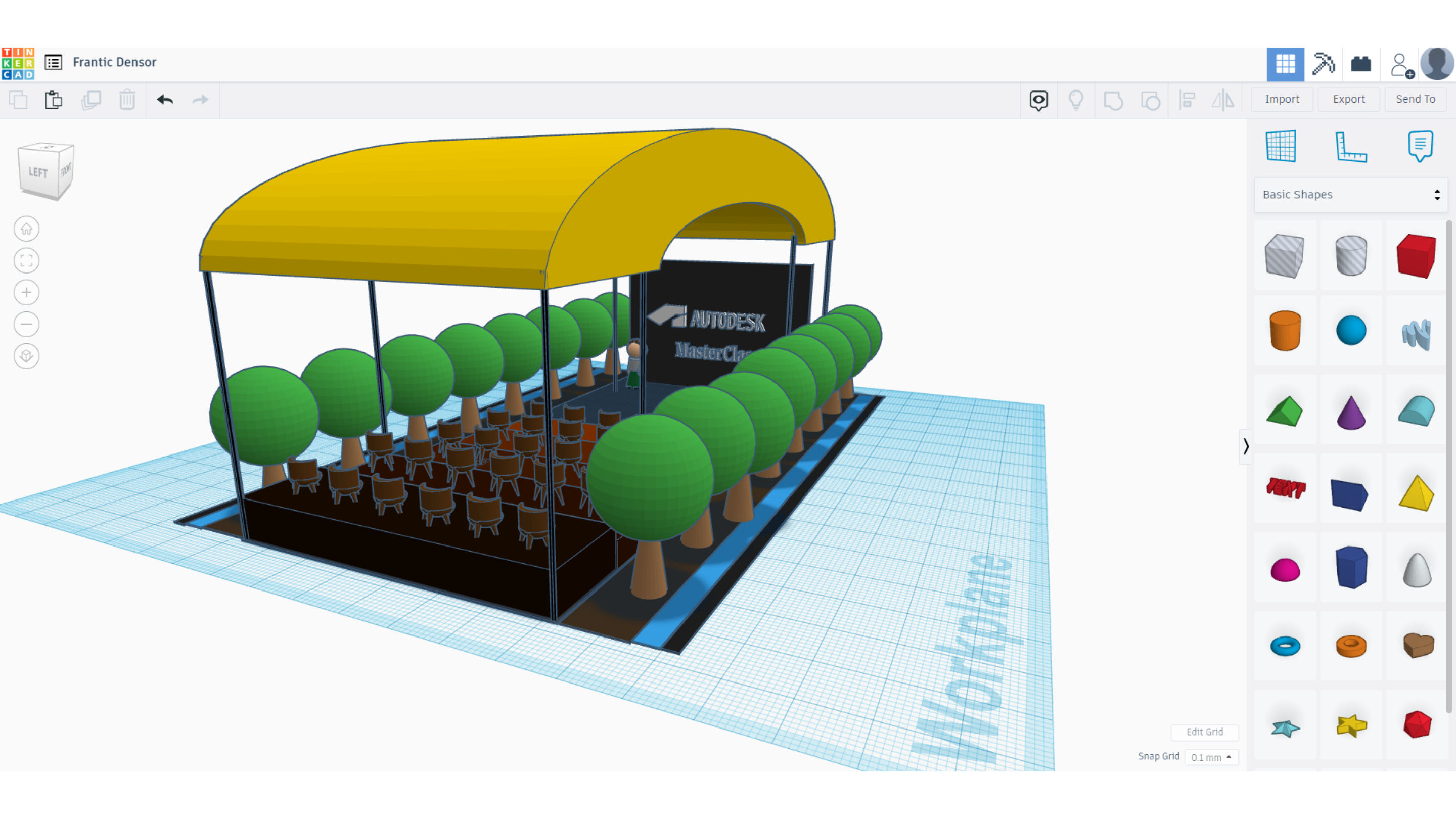Zoom in with the plus icon
1456x819 pixels.
pos(26,292)
